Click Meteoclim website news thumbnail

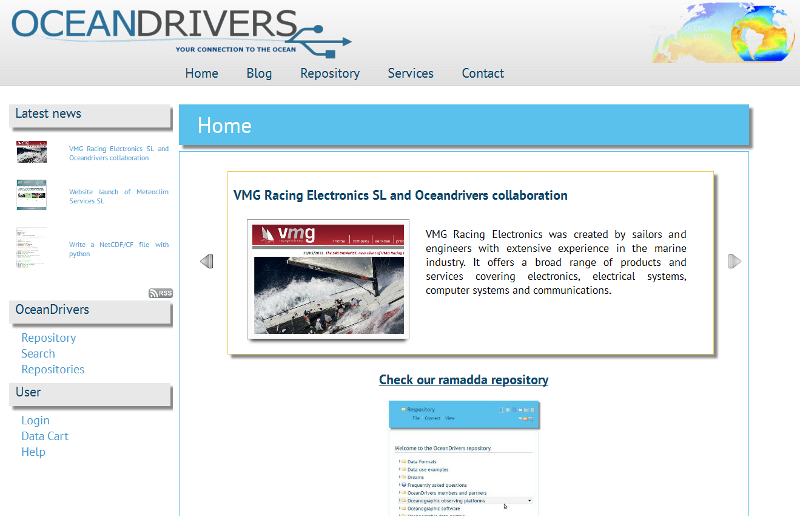click(32, 194)
